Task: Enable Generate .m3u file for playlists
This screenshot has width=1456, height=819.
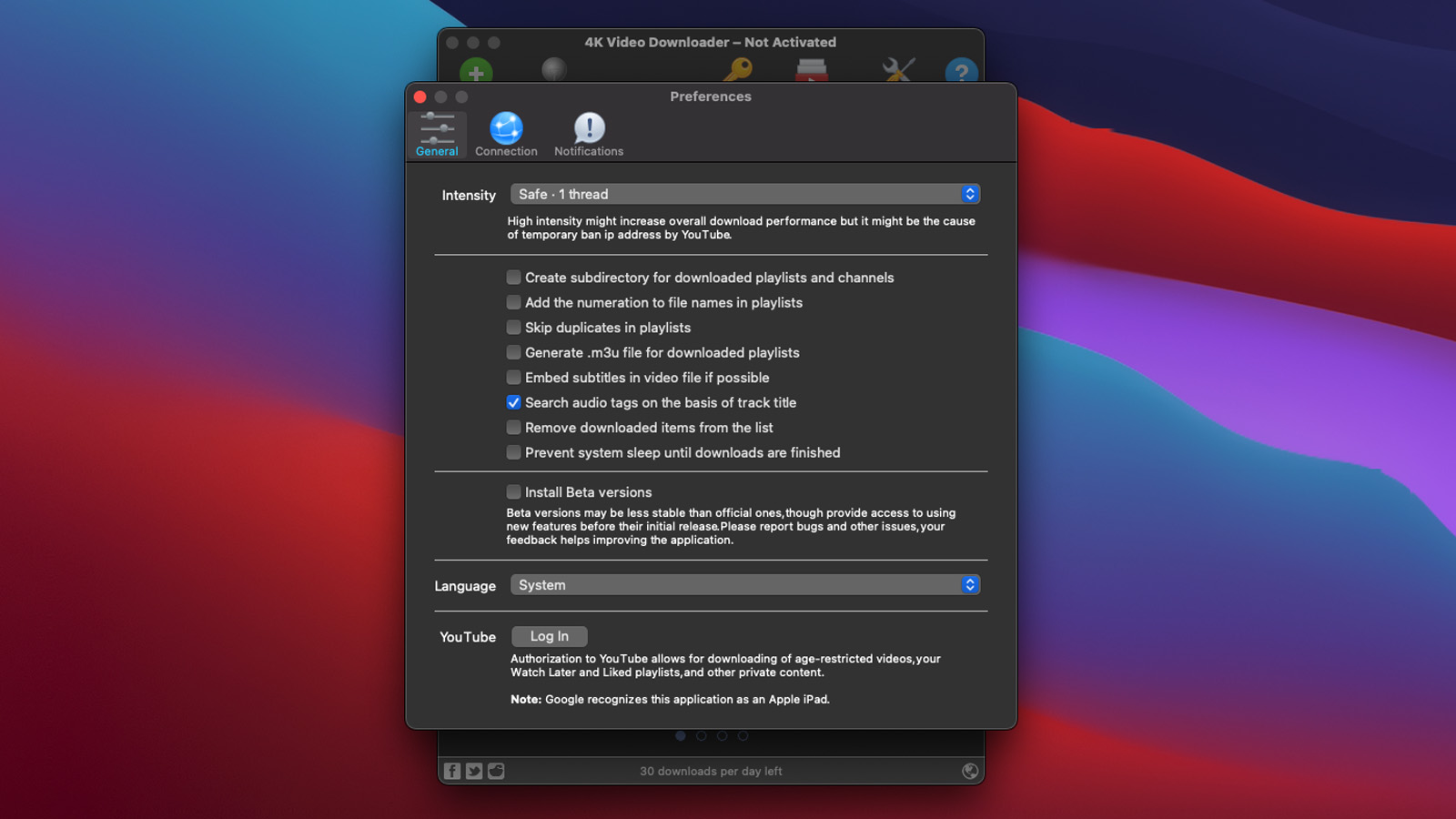Action: [514, 352]
